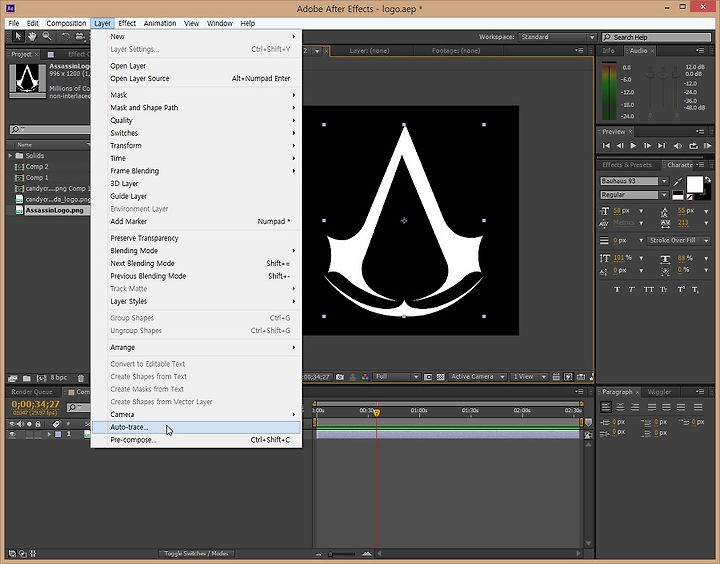Expand layer 1 properties triangle

click(49, 434)
